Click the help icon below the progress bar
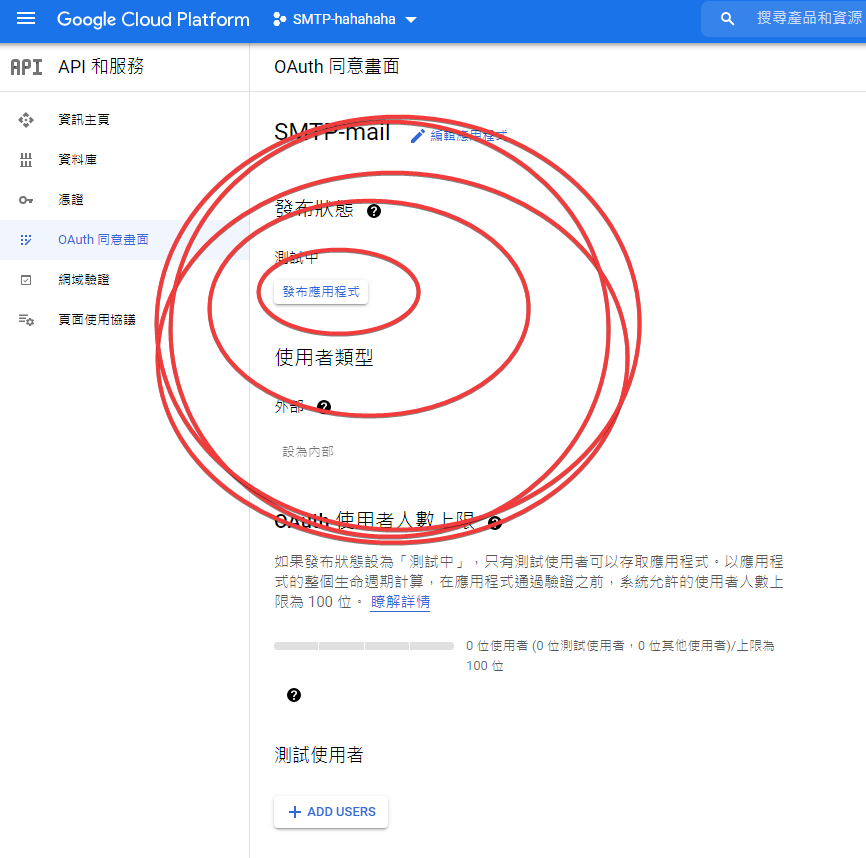This screenshot has height=858, width=866. 294,695
